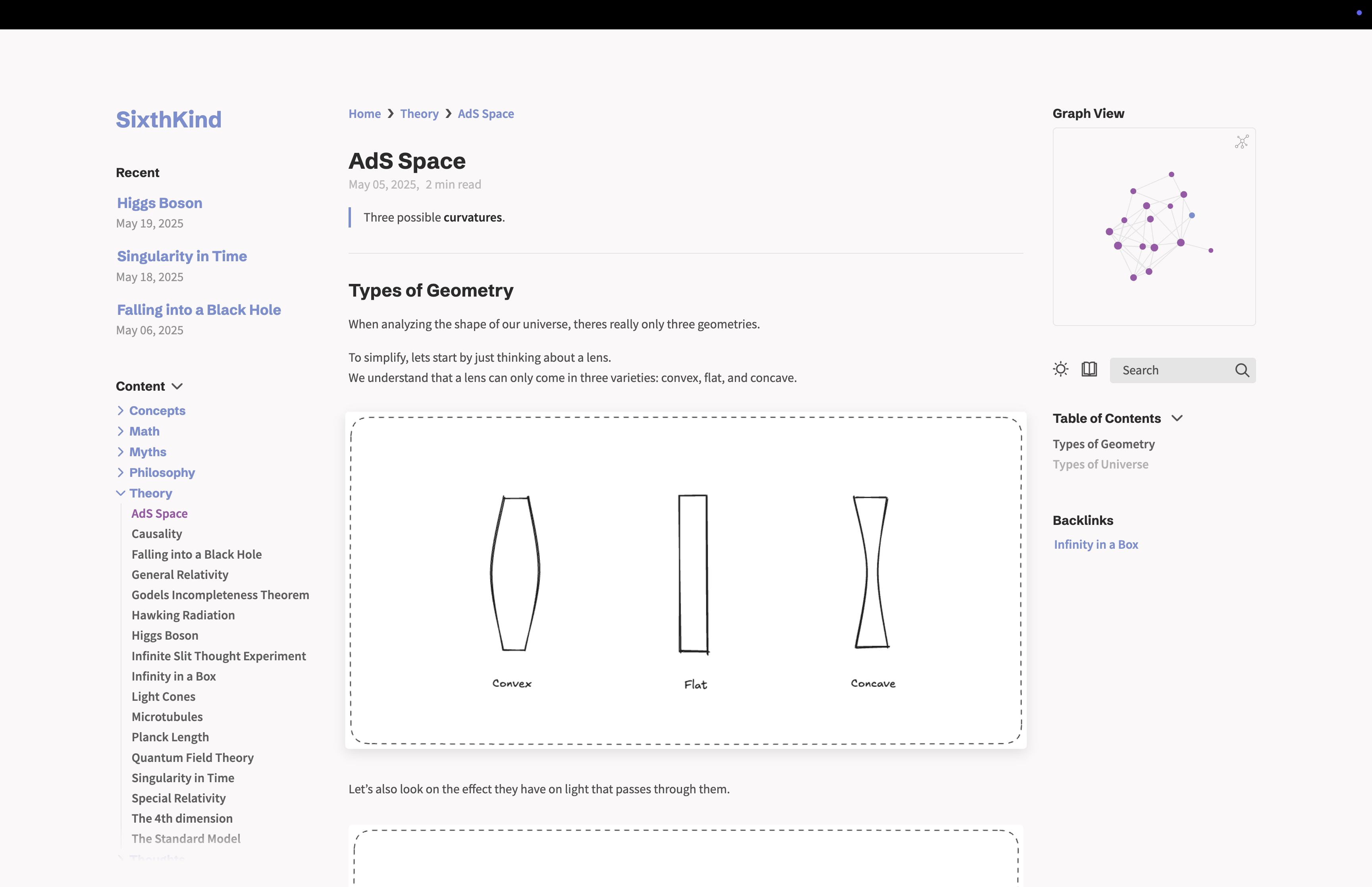Open the global graph view icon

click(1241, 142)
